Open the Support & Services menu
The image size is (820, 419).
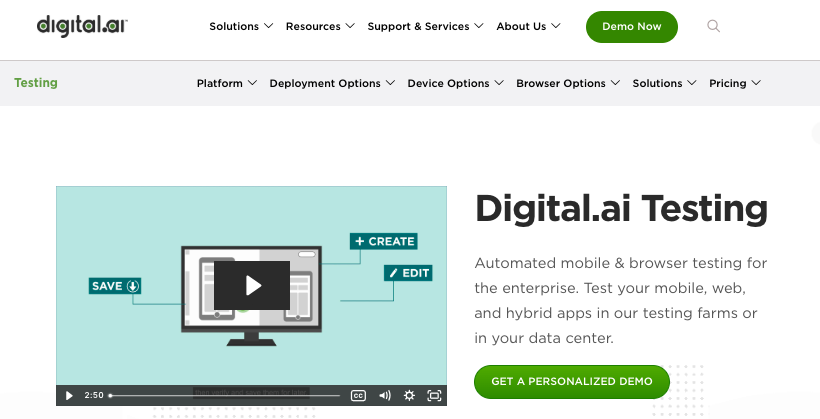[418, 26]
